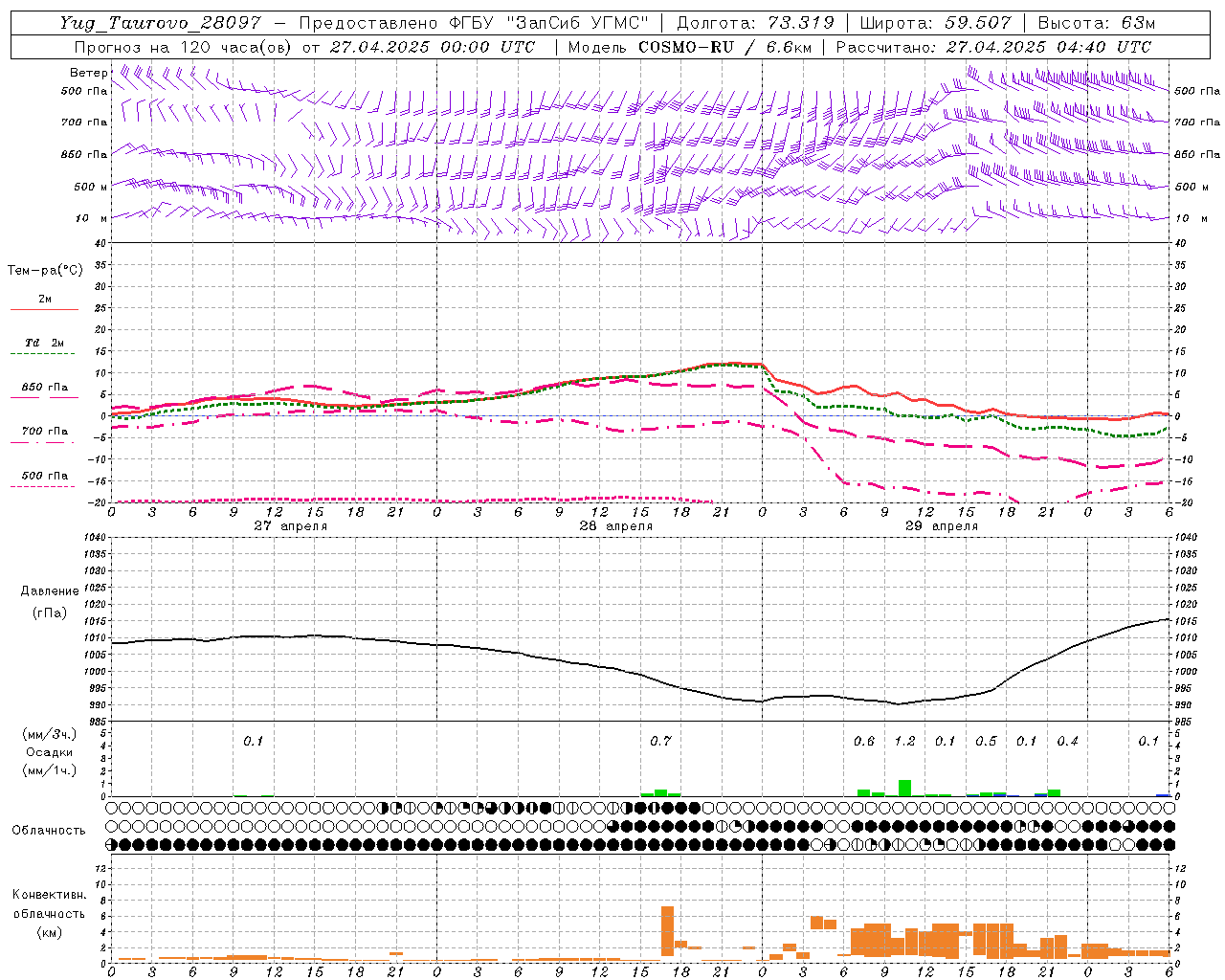The height and width of the screenshot is (980, 1225).
Task: Click the 1.2 precipitation total value
Action: (904, 742)
